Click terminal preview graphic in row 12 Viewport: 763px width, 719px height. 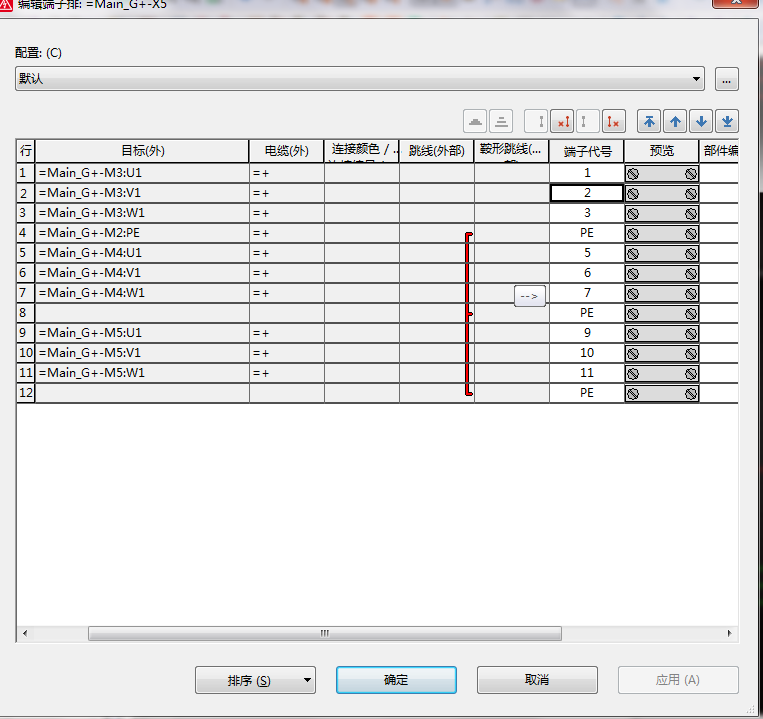[x=662, y=393]
